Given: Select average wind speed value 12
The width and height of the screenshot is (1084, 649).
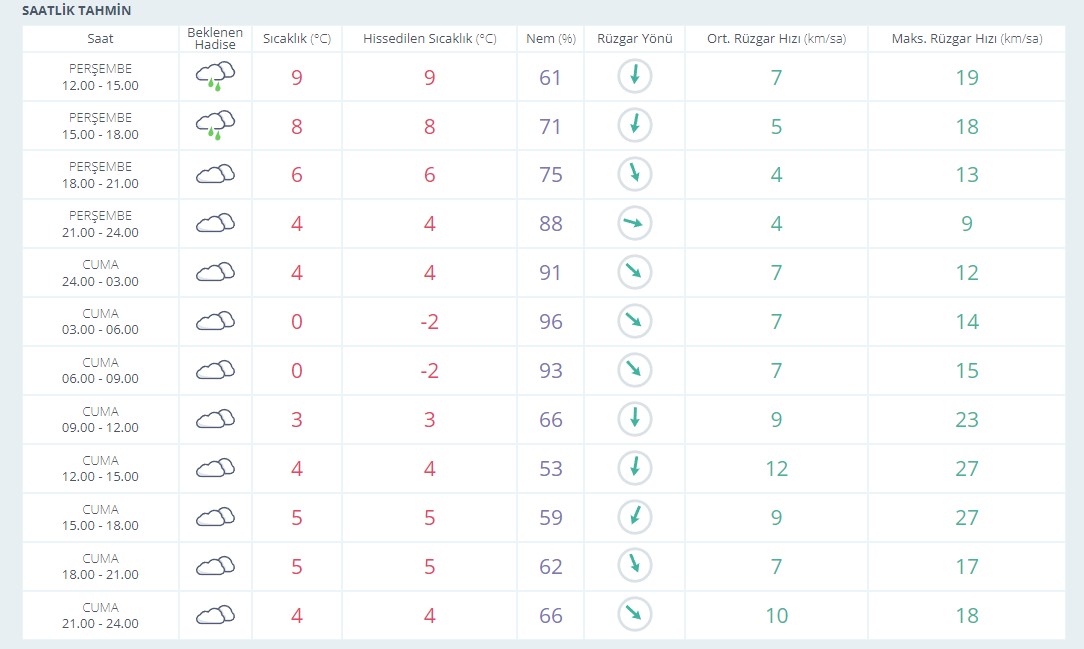Looking at the screenshot, I should click(776, 469).
